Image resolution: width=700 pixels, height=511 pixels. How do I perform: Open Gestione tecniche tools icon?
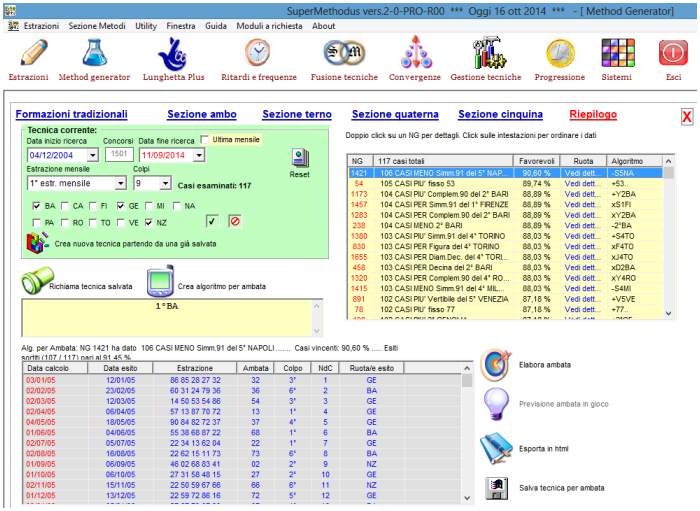click(489, 53)
